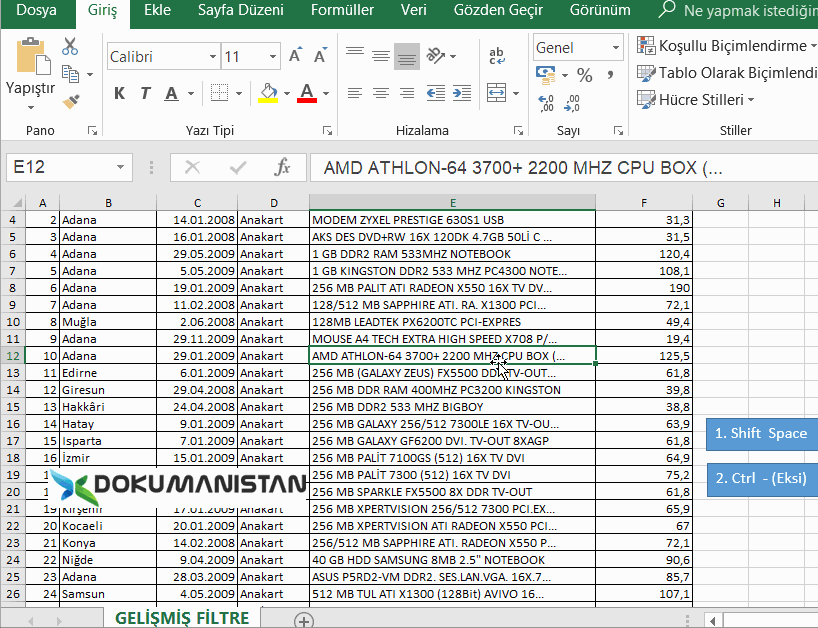Open Yapıştır paste options arrow
818x628 pixels.
tap(31, 107)
